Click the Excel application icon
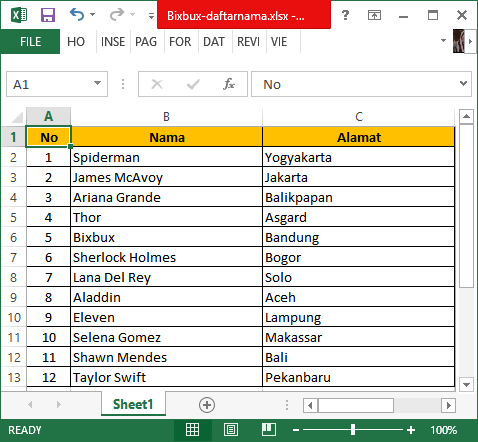This screenshot has height=442, width=478. [19, 15]
